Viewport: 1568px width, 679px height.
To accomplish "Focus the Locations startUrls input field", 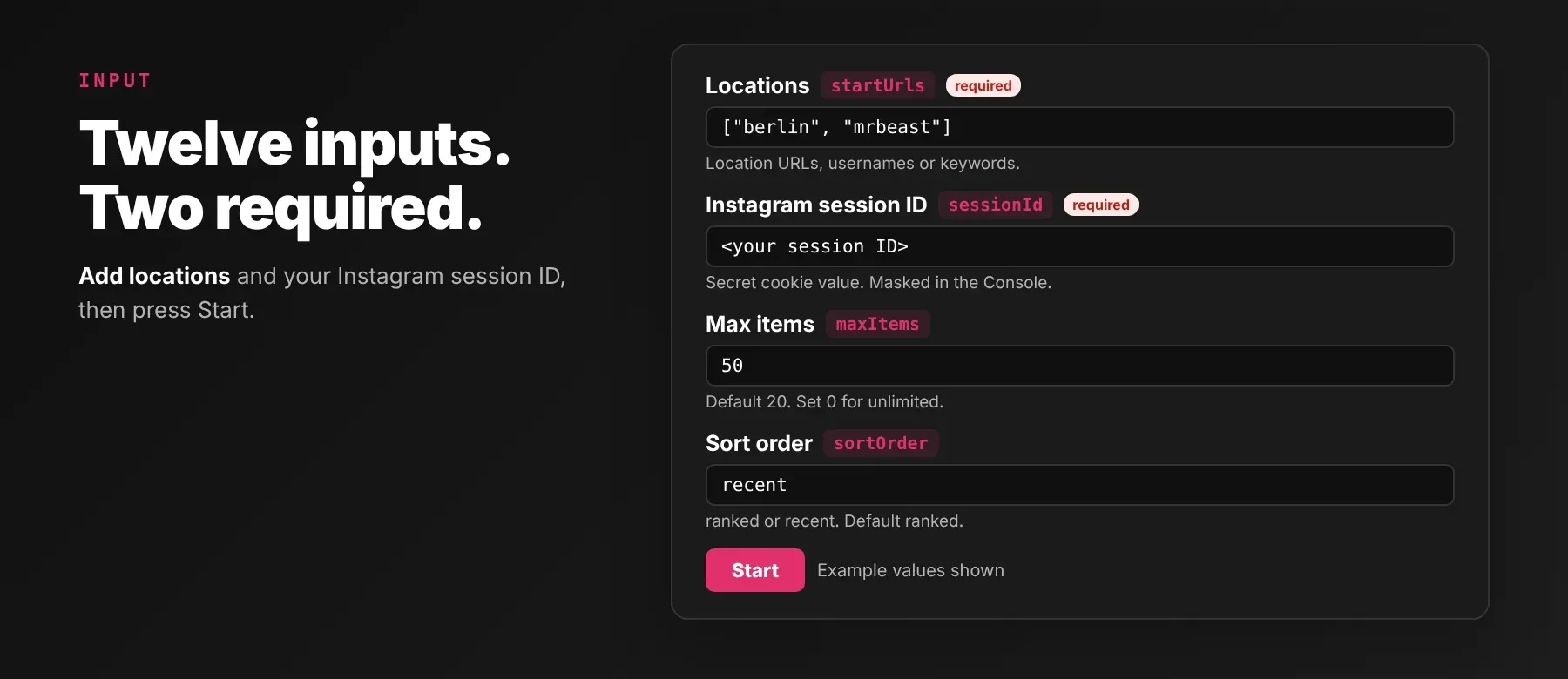I will (1079, 127).
